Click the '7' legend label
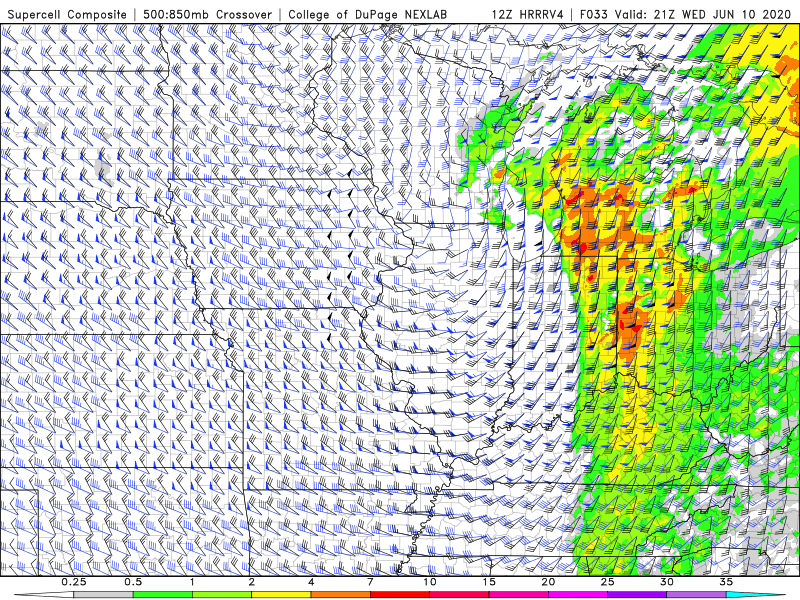 (370, 582)
